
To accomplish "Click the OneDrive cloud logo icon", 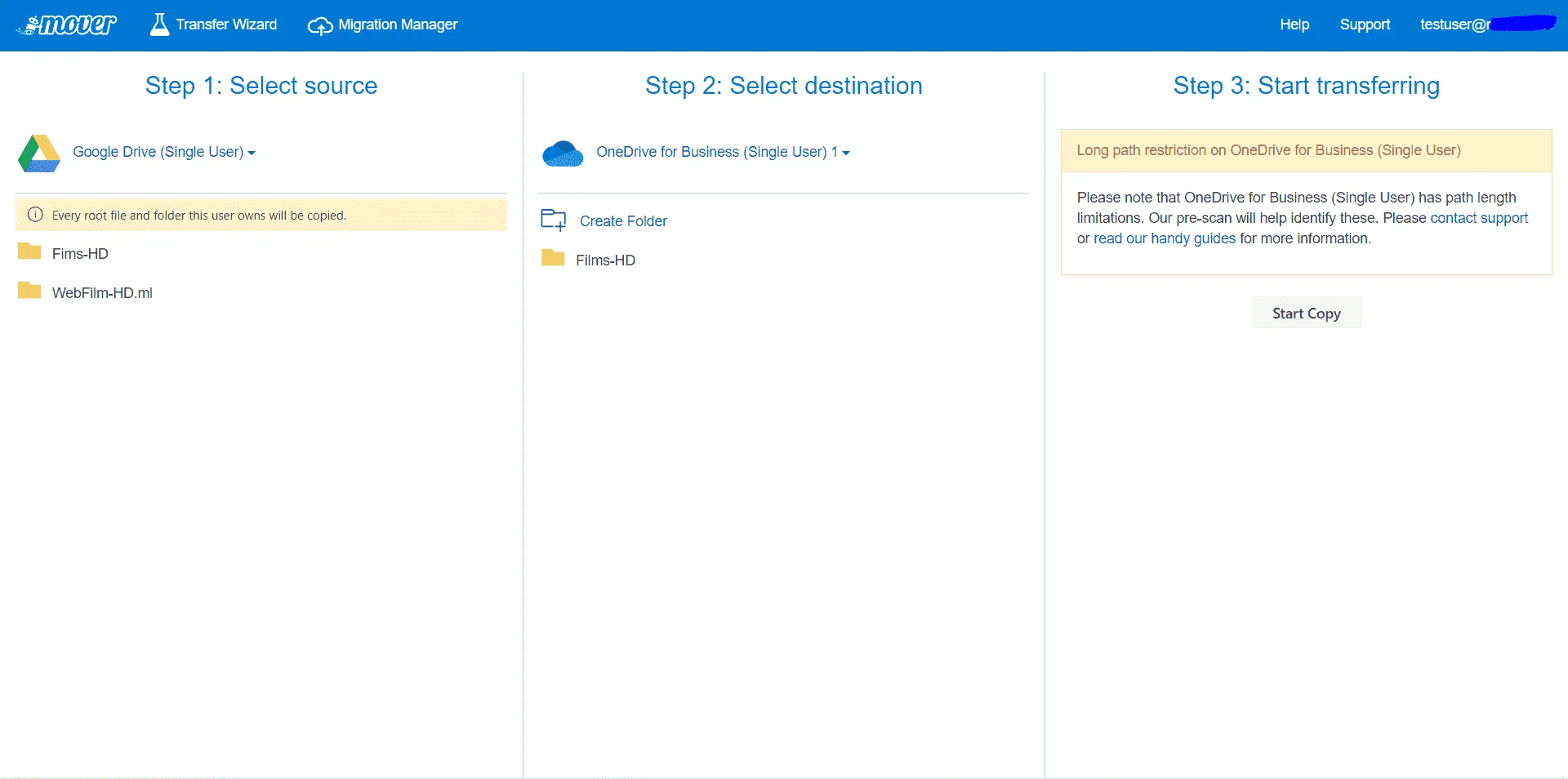I will pos(563,154).
